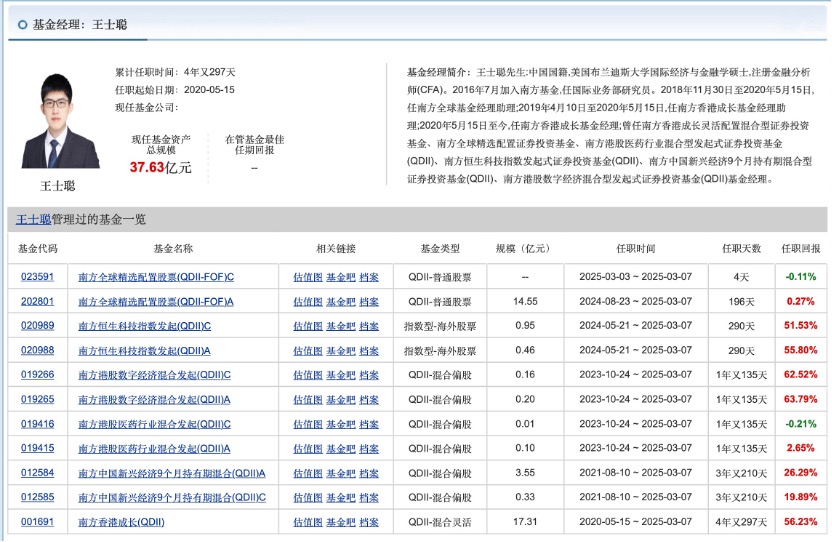
Task: Open fund code 012584
Action: (37, 473)
